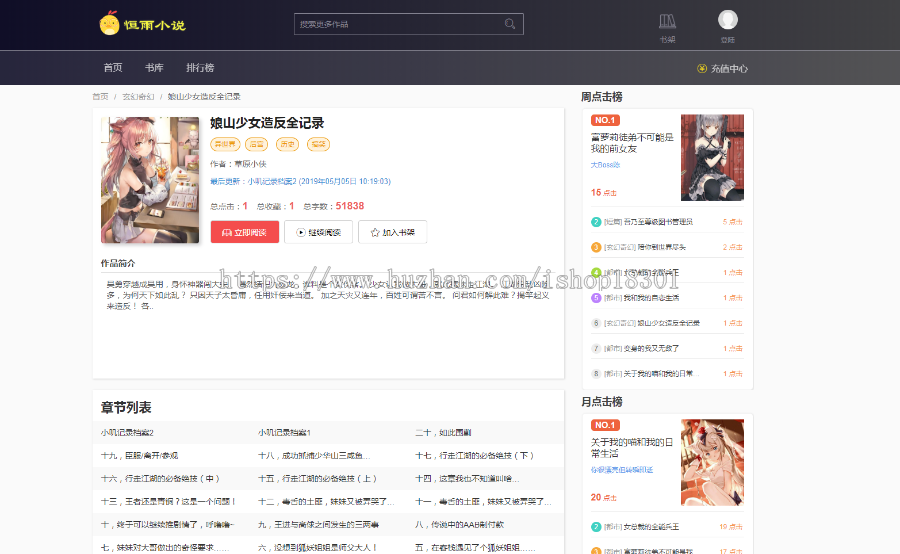
Task: Open chapter 十八，成功抓捕少华山三咸鱼
Action: click(x=314, y=455)
